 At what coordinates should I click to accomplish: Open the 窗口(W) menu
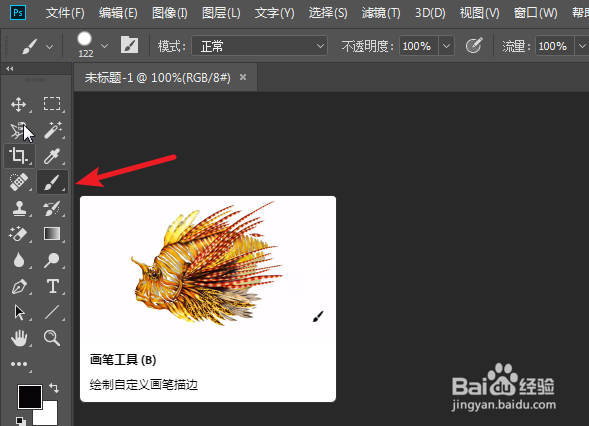coord(535,13)
